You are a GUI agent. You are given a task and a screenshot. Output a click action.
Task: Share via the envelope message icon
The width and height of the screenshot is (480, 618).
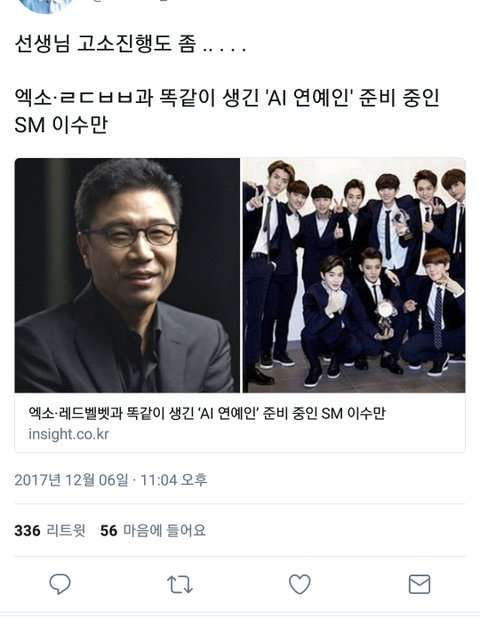(x=419, y=584)
